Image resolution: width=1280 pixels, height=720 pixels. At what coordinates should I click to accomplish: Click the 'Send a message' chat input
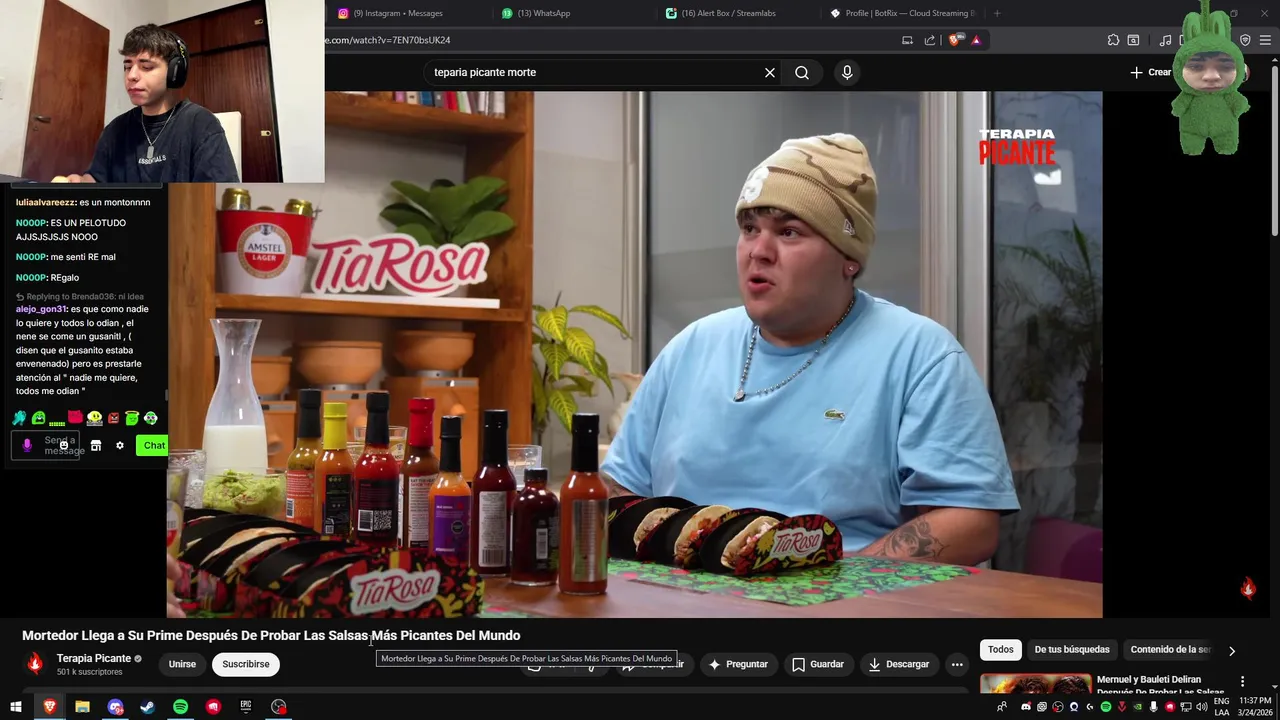tap(45, 445)
